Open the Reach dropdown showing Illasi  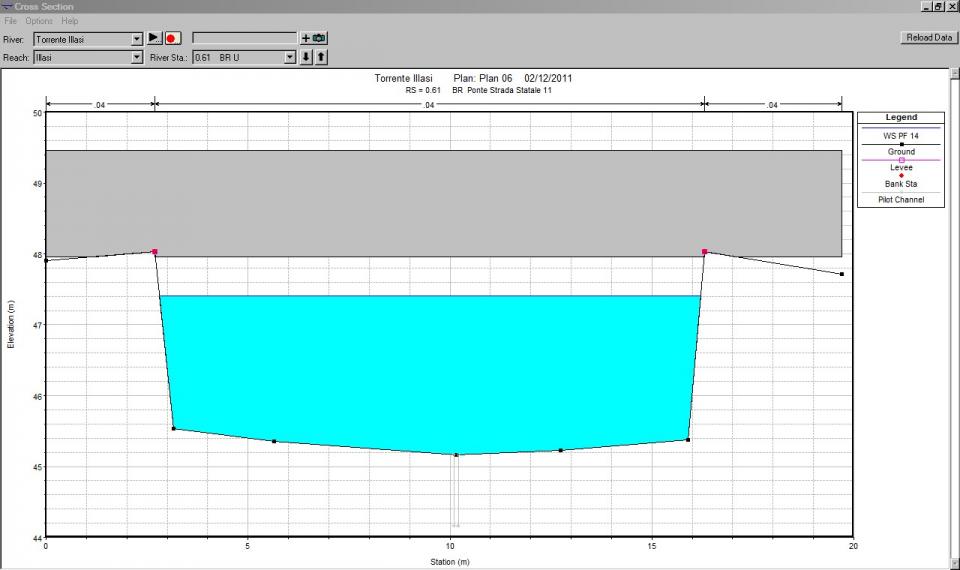coord(137,58)
